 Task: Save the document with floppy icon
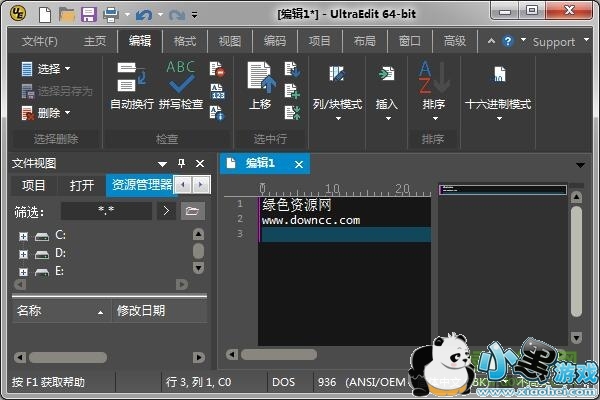pos(89,15)
